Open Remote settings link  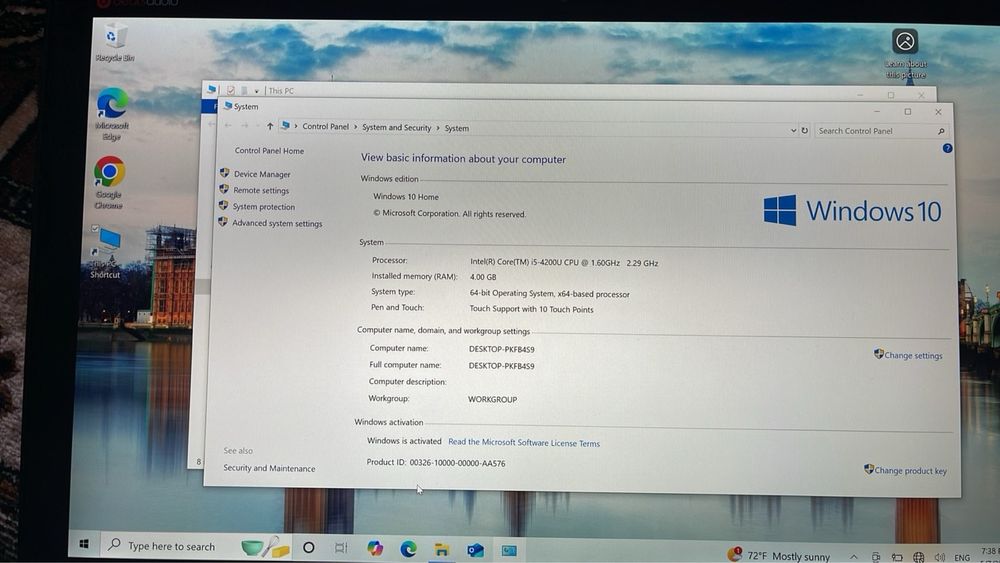[x=261, y=190]
